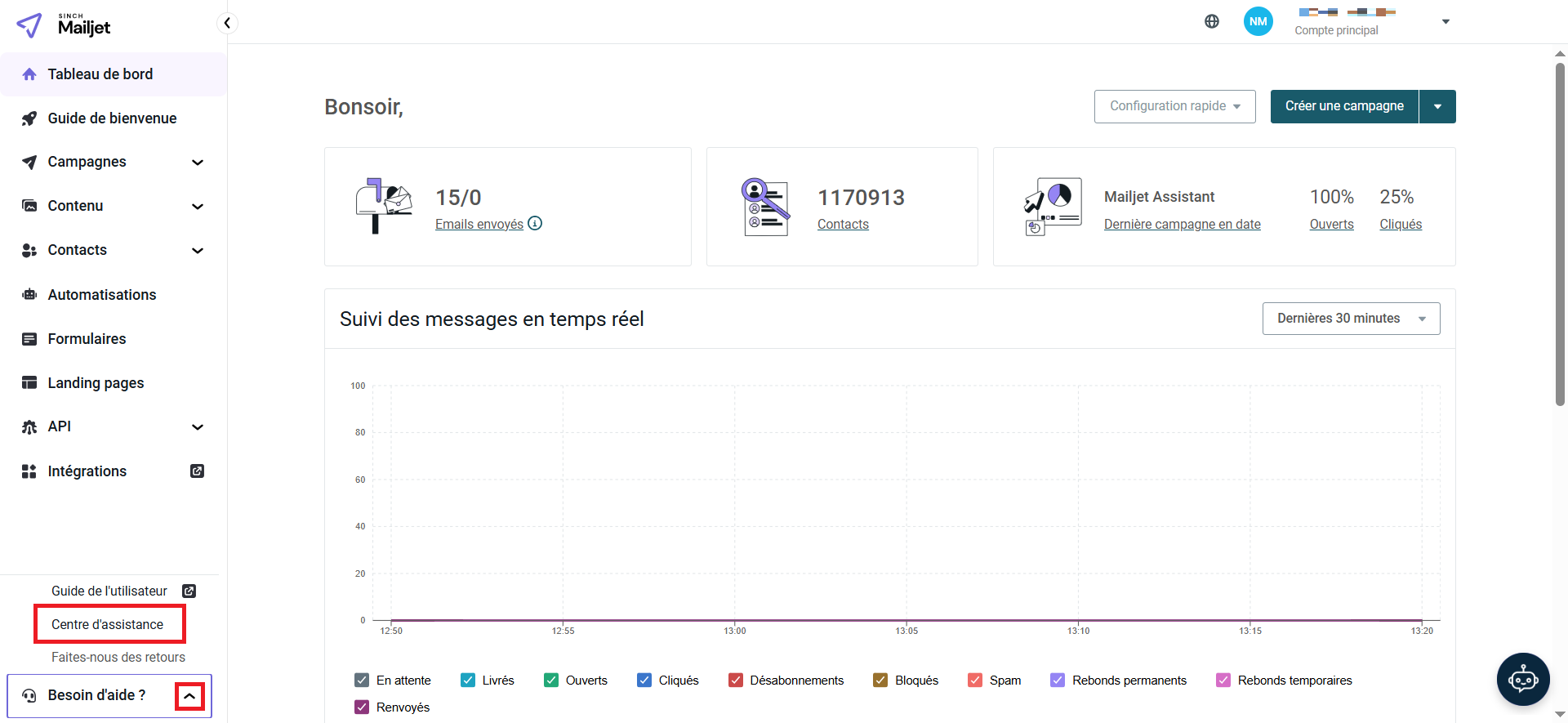Click Créer une campagne button
The height and width of the screenshot is (723, 1568).
tap(1344, 106)
